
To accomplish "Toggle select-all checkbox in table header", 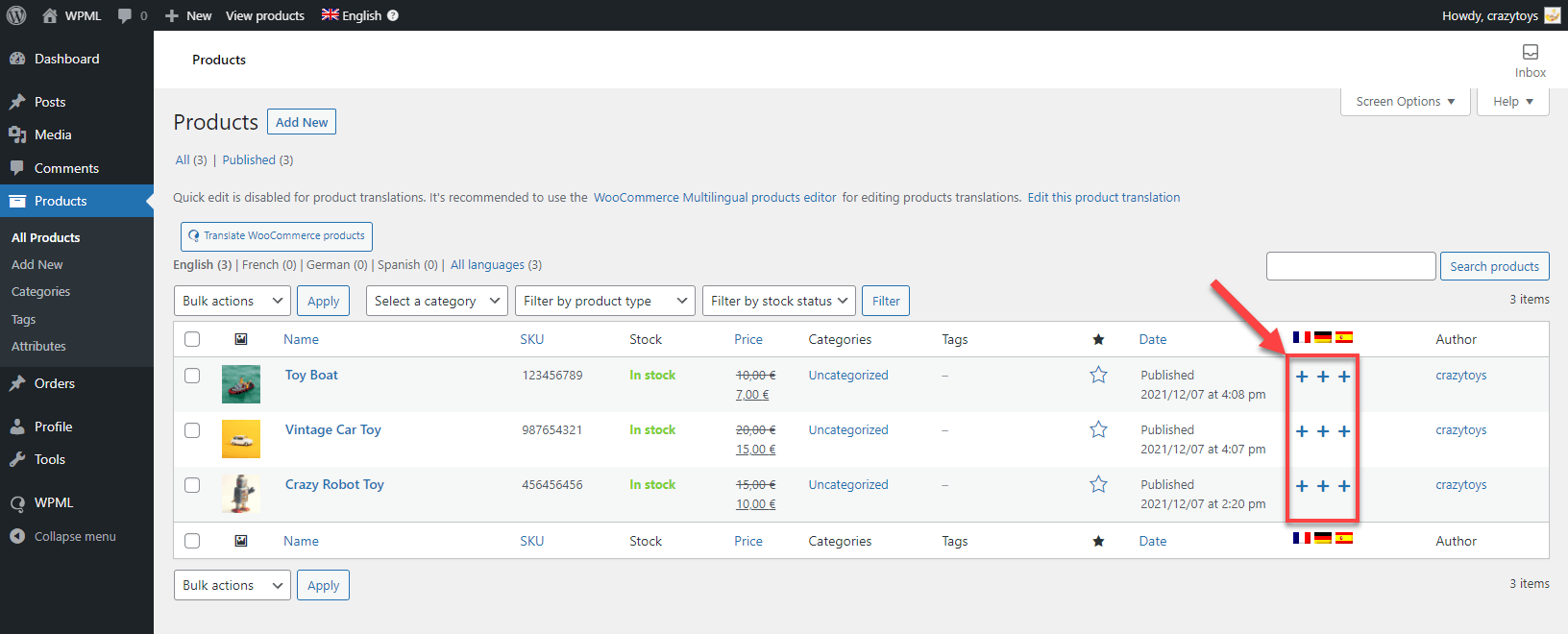I will tap(192, 339).
